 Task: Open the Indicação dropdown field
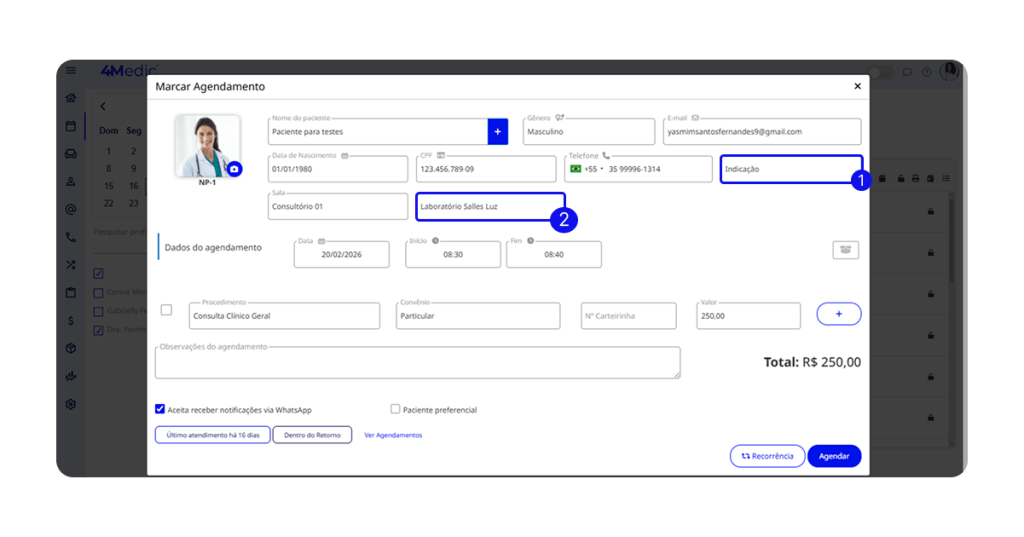click(790, 170)
